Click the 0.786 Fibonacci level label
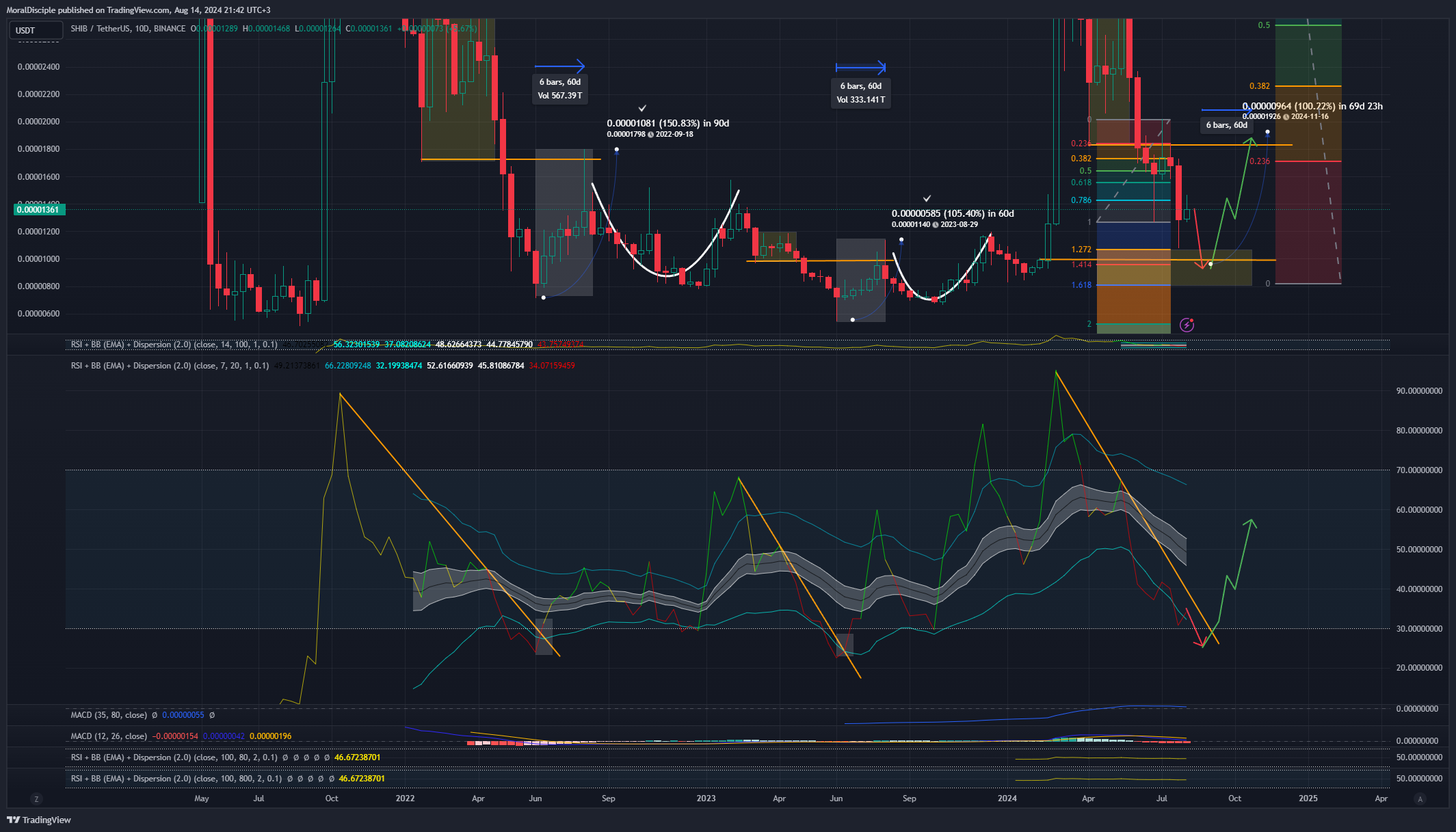Image resolution: width=1456 pixels, height=832 pixels. pyautogui.click(x=1081, y=200)
